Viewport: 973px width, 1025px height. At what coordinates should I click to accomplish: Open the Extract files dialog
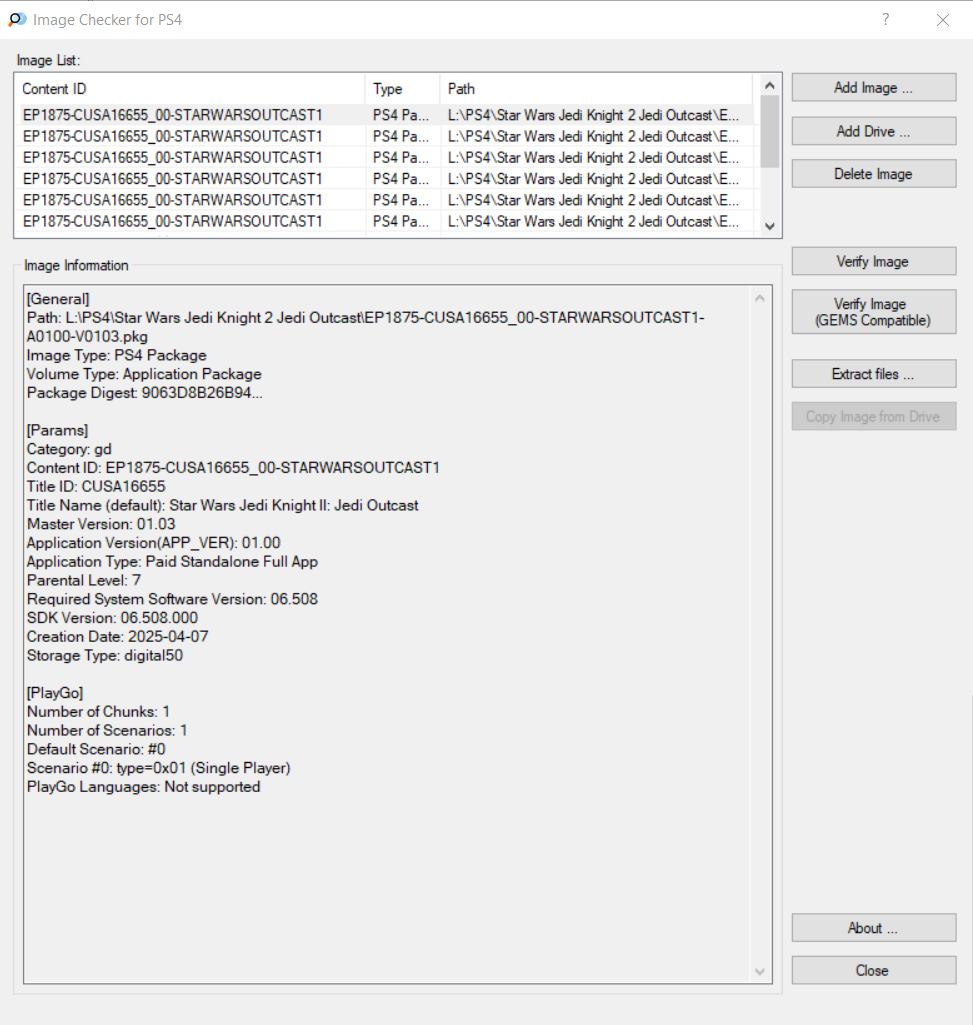873,374
